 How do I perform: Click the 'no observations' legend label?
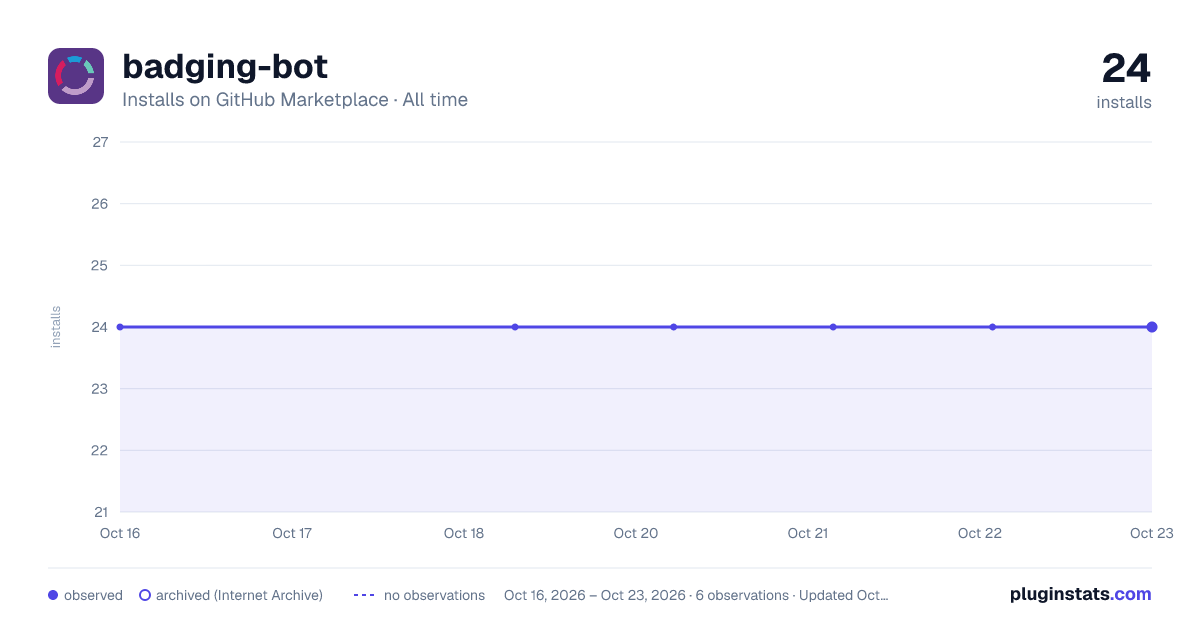[434, 595]
